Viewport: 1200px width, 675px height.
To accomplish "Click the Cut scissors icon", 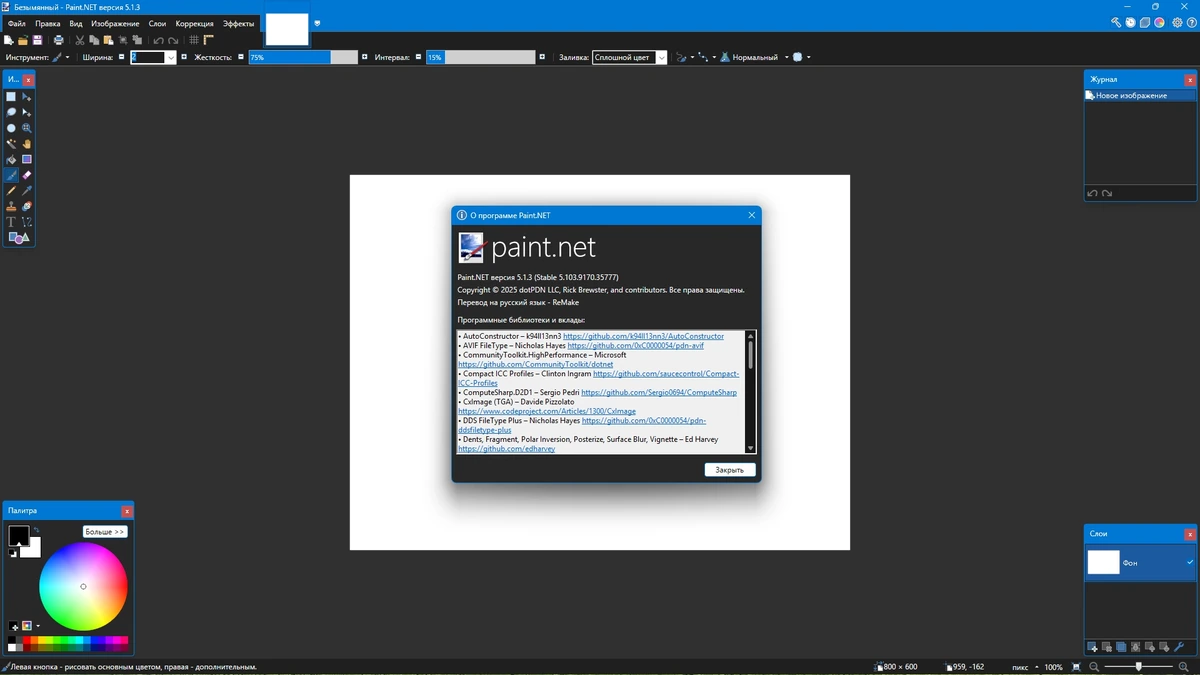I will click(x=80, y=40).
